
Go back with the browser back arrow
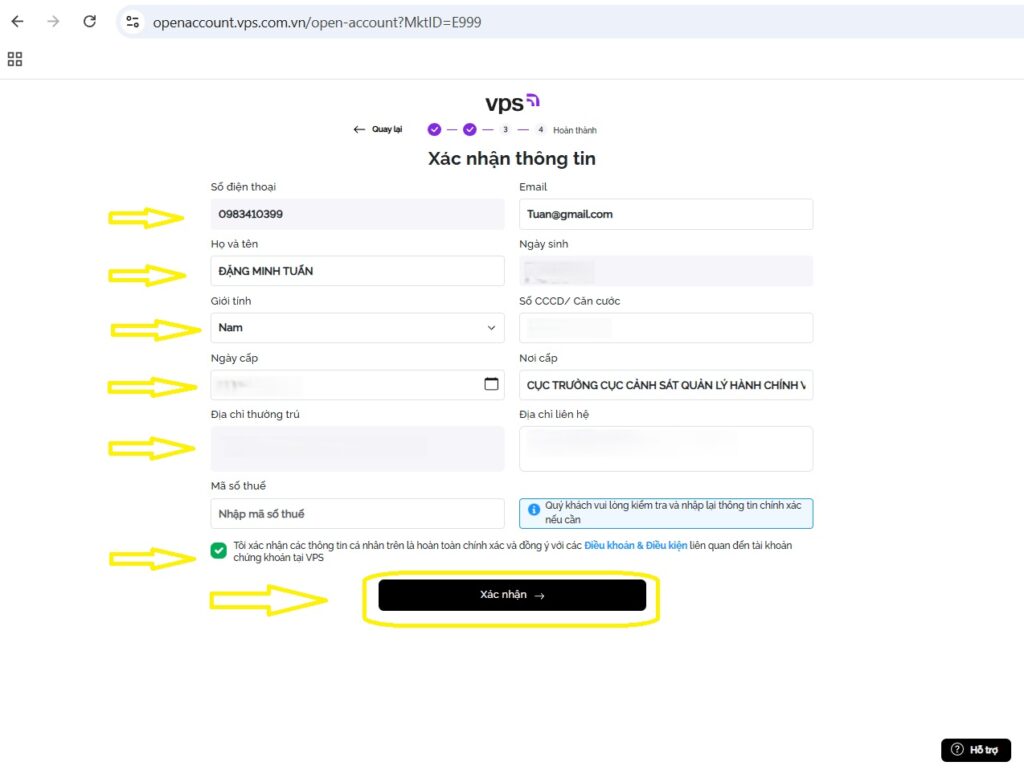(x=18, y=22)
